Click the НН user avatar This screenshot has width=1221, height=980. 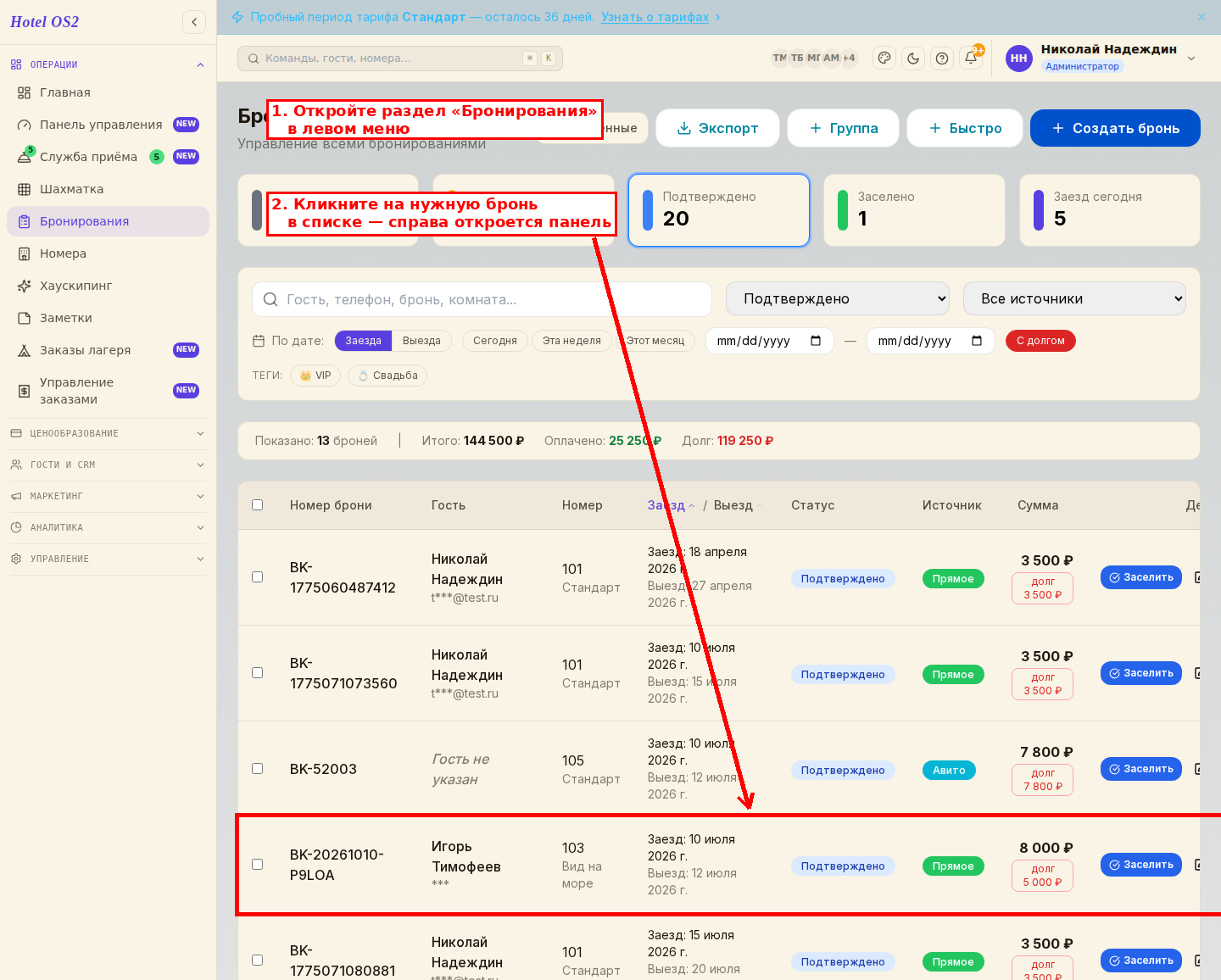click(1019, 58)
